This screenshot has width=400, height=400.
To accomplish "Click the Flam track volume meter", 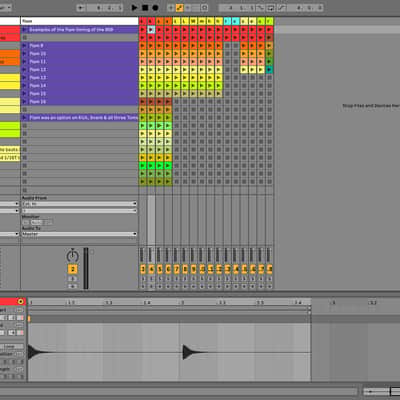I will (86, 268).
